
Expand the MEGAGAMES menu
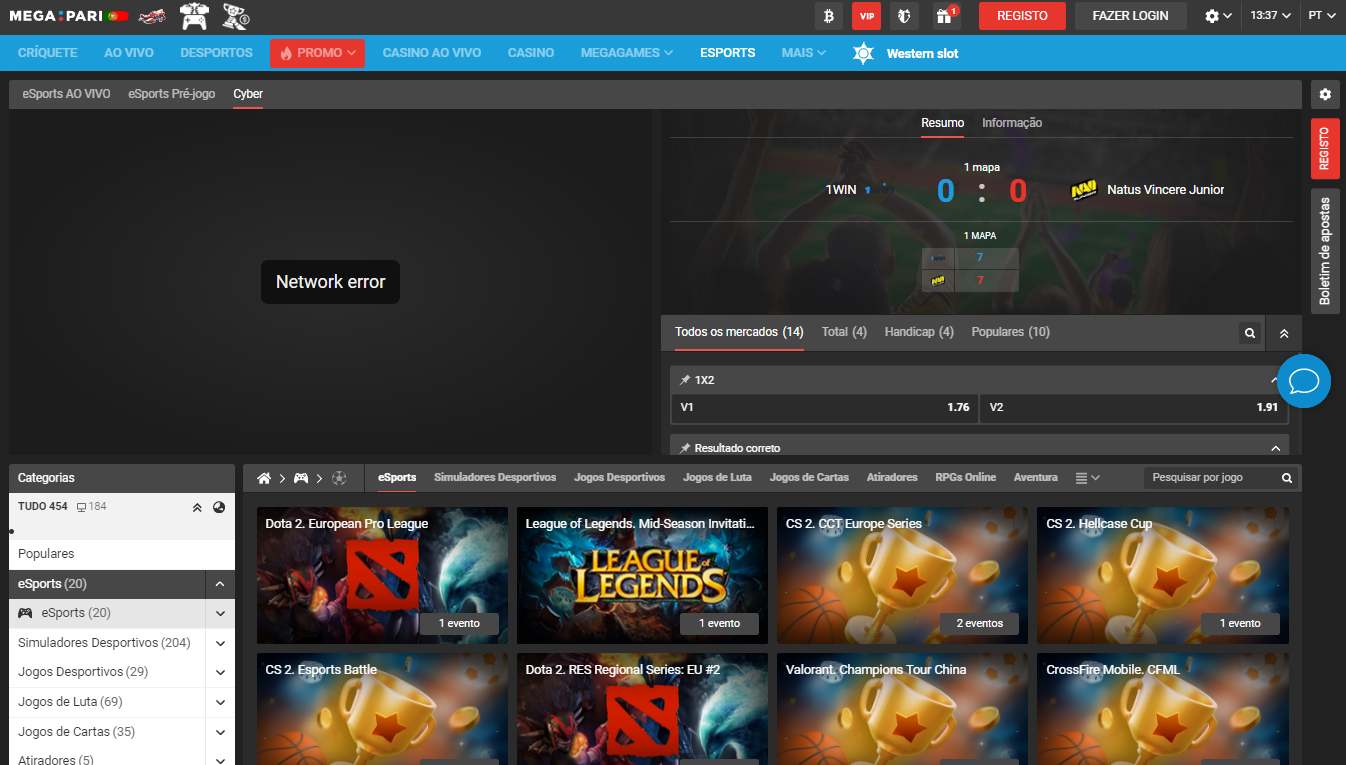[627, 53]
